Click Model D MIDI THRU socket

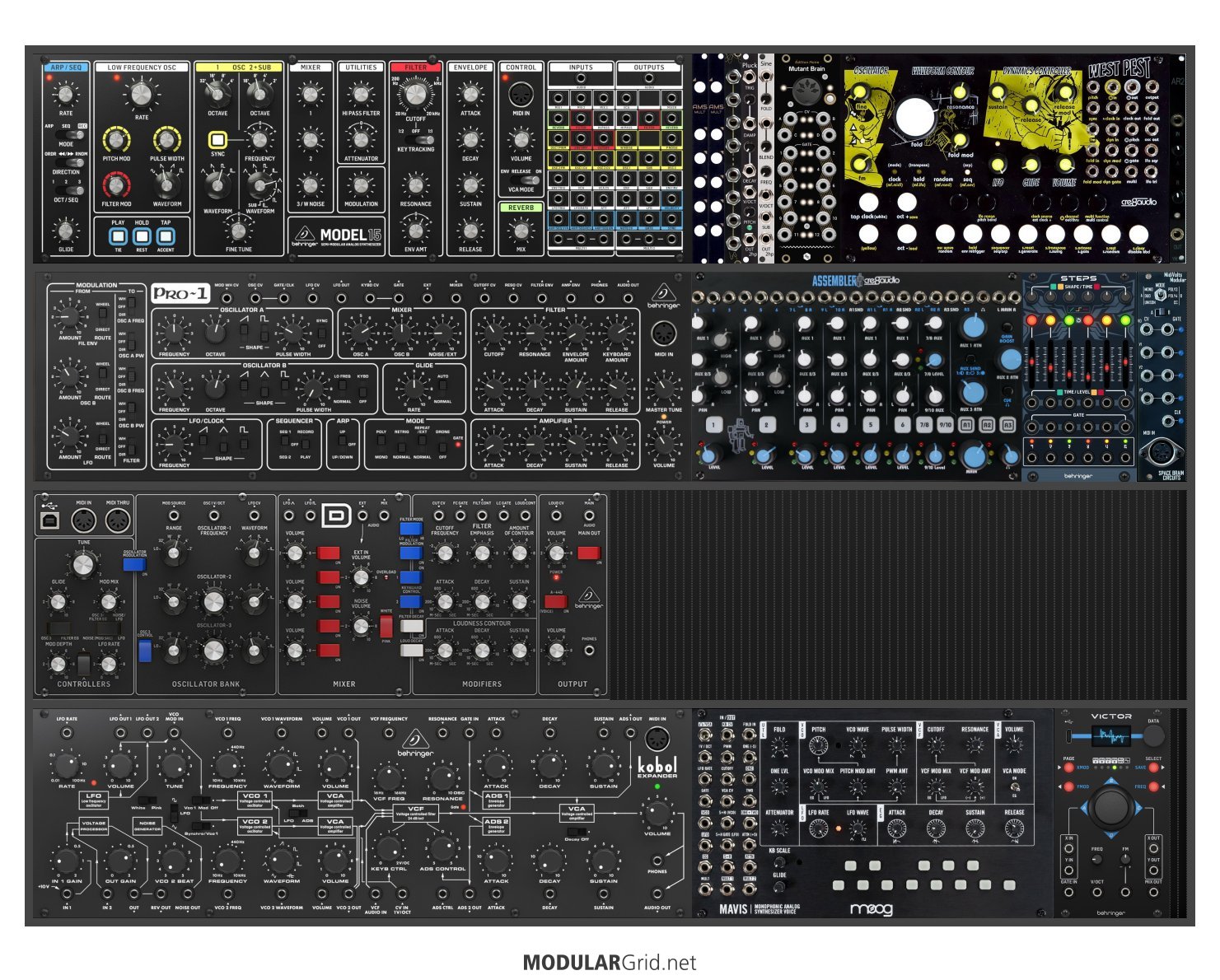(x=118, y=521)
